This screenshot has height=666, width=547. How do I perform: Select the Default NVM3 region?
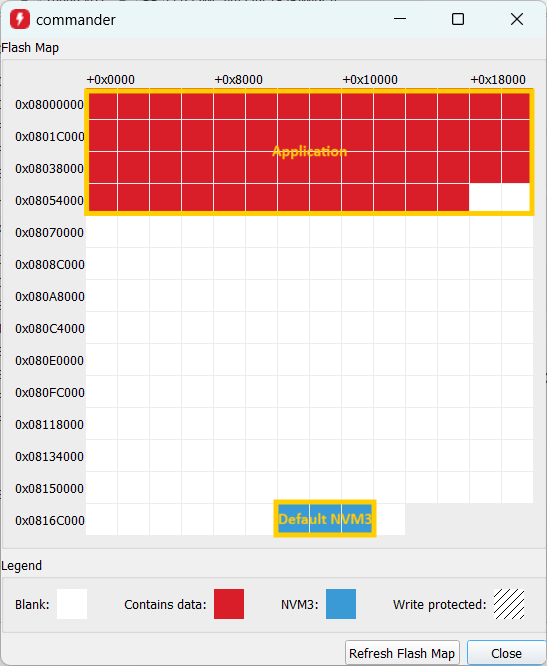(325, 519)
